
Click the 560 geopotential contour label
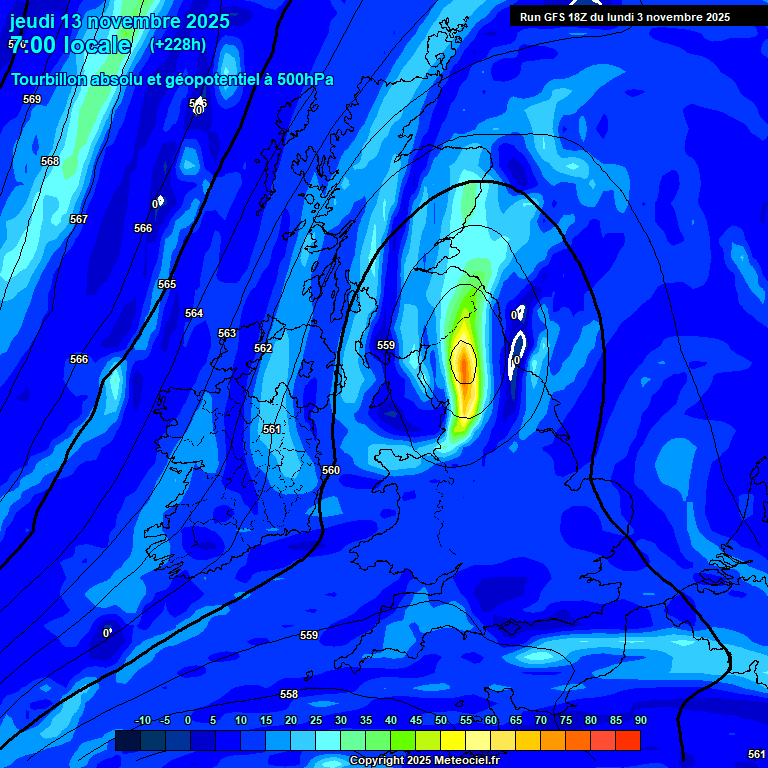pos(331,470)
